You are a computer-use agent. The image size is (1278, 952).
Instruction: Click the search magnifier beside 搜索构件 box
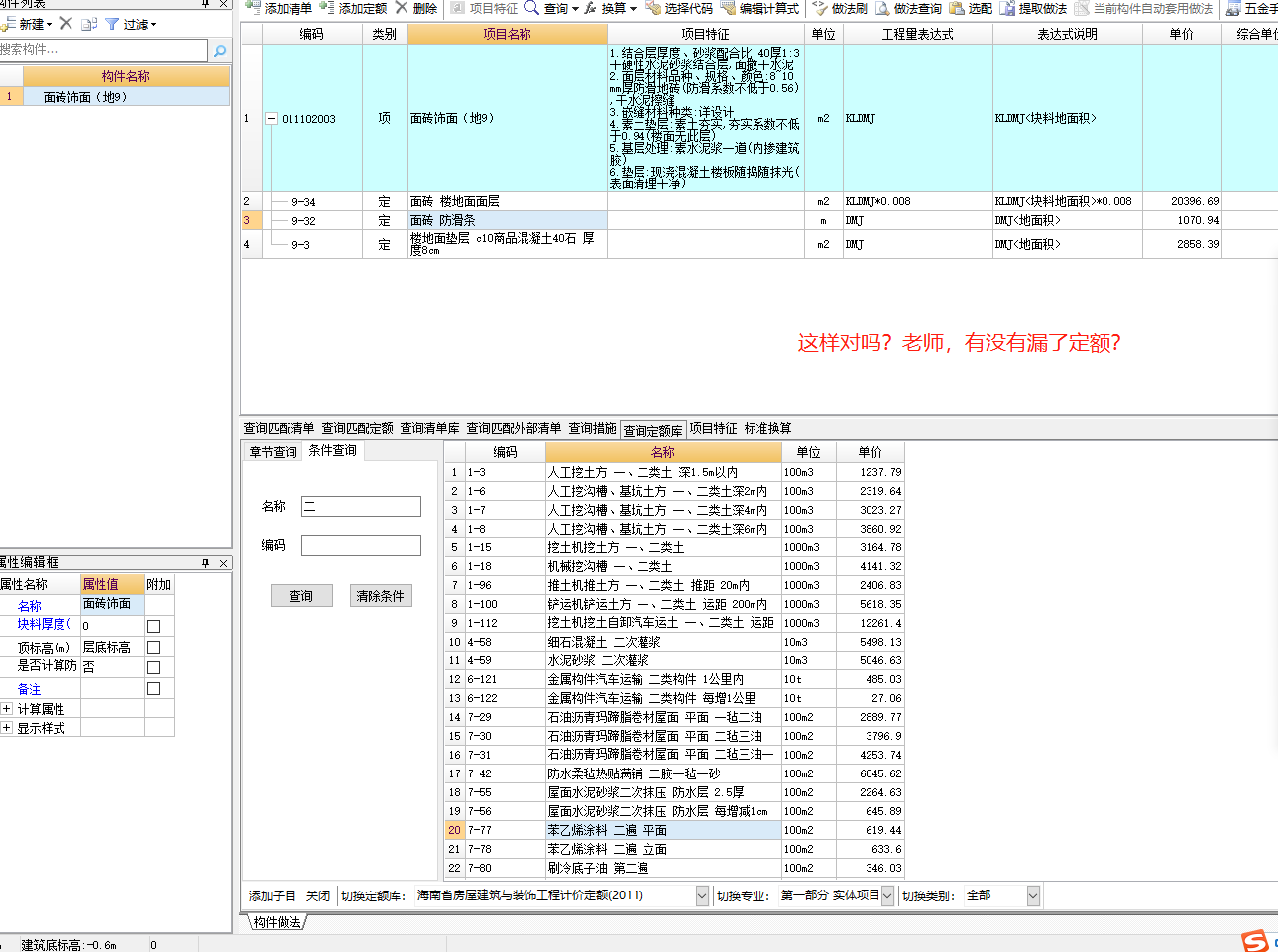tap(220, 50)
